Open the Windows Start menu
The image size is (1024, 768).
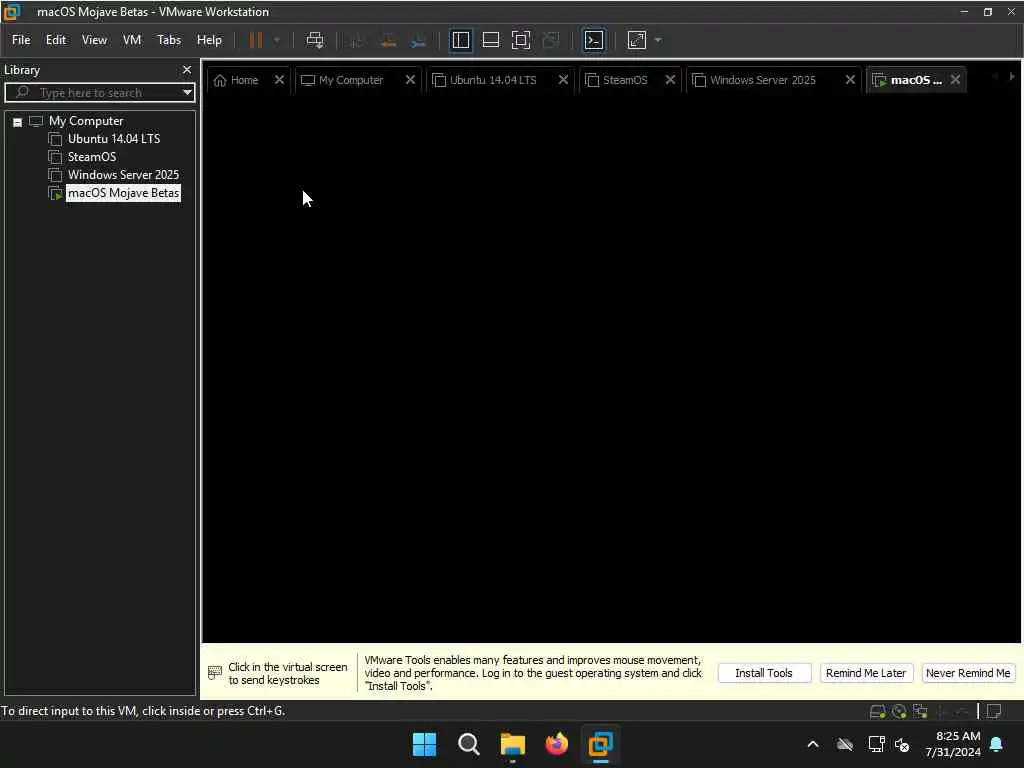tap(424, 744)
